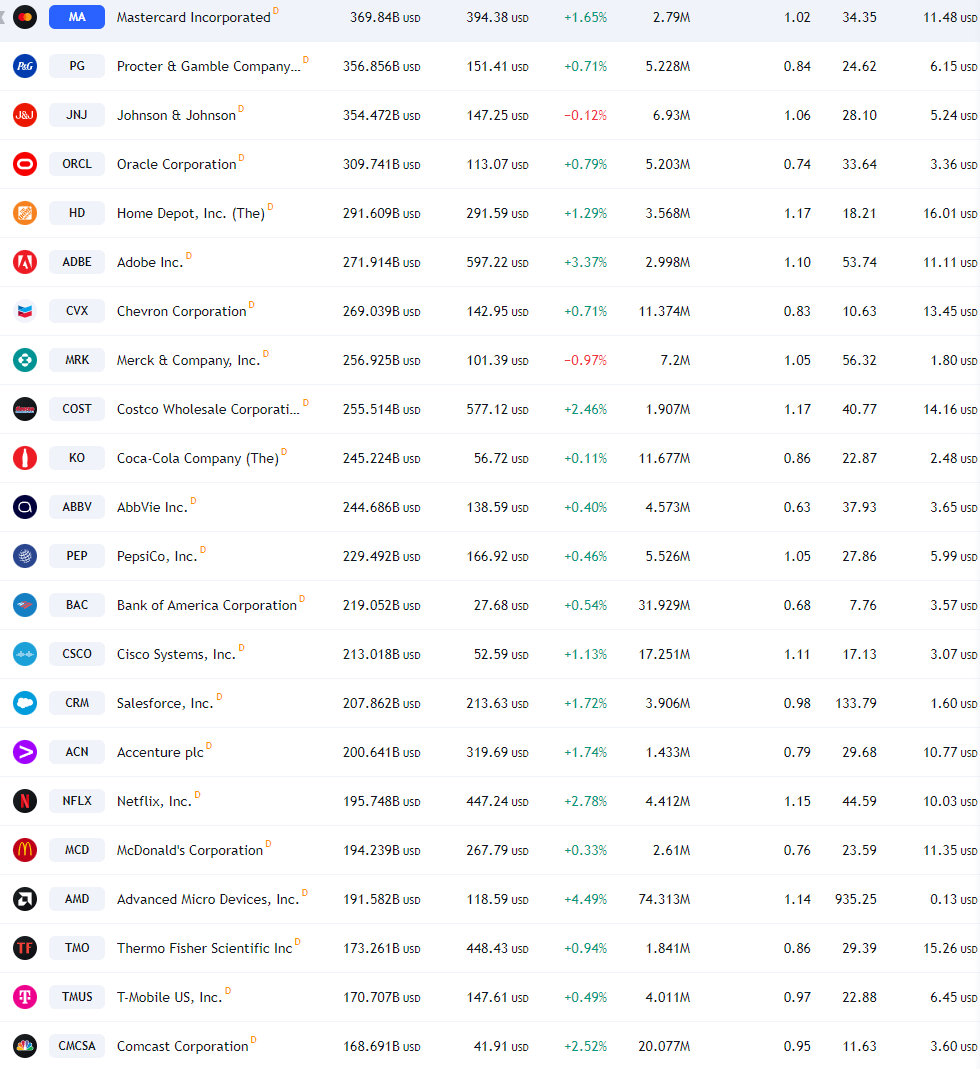Open the T-Mobile US, Inc. link
This screenshot has height=1069, width=980.
tap(170, 997)
